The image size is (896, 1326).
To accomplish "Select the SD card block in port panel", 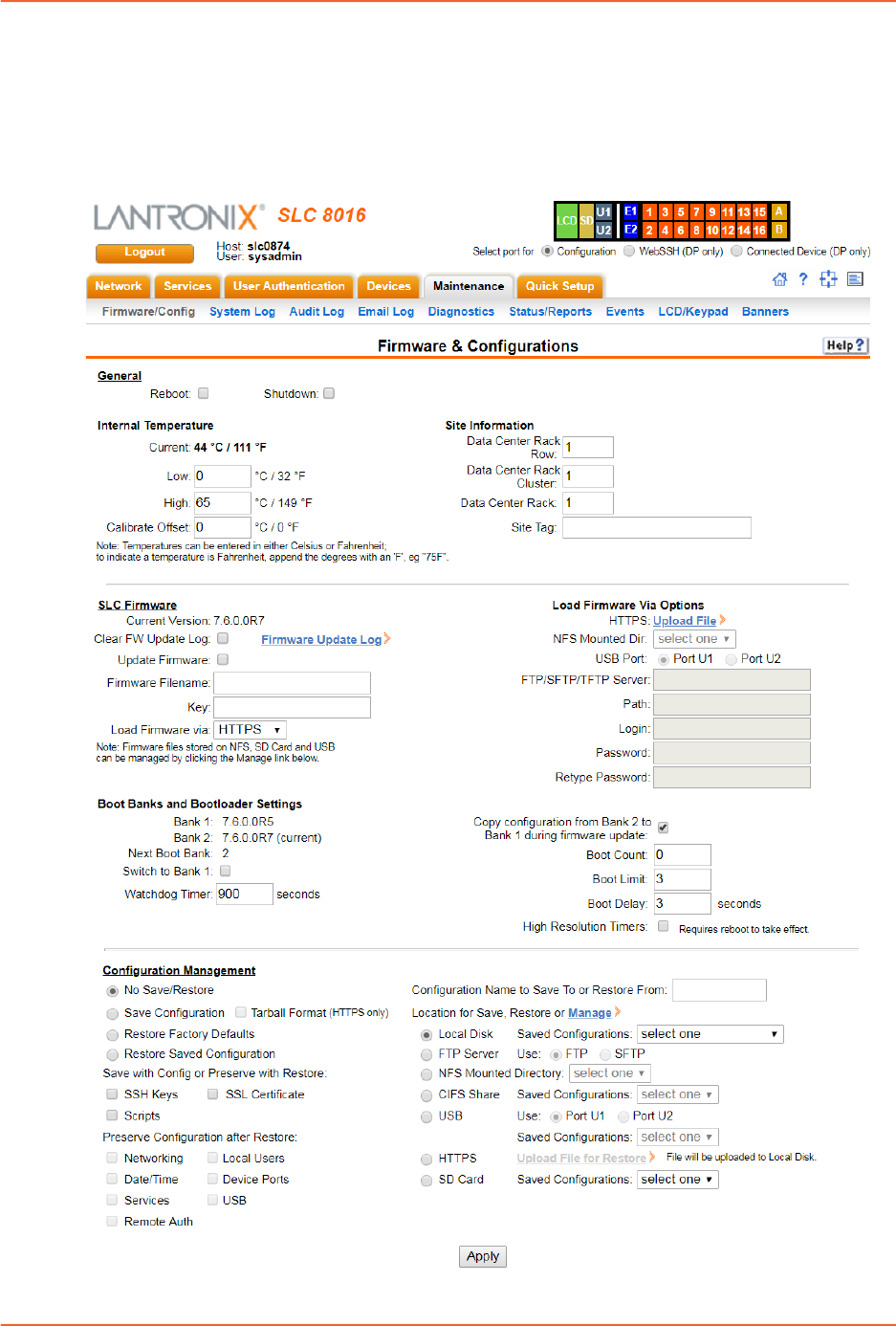I will [x=586, y=221].
